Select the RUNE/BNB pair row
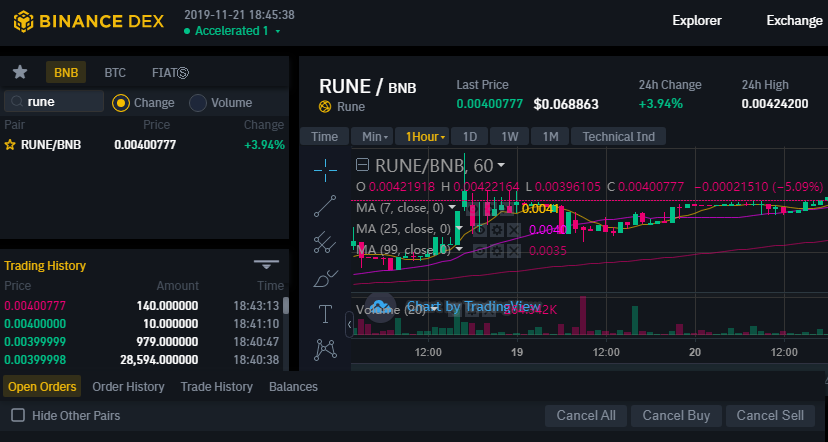 (145, 145)
